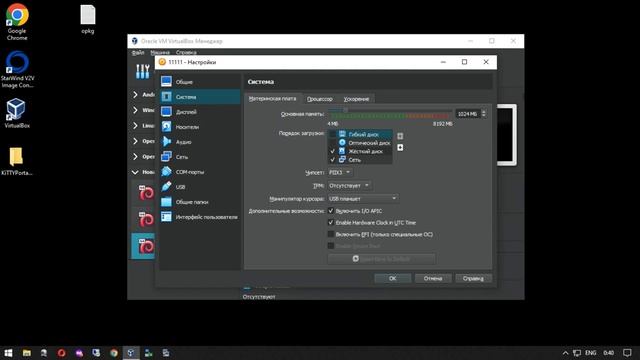Image resolution: width=640 pixels, height=360 pixels.
Task: Click the VM preview thumbnail in Manager
Action: click(507, 135)
